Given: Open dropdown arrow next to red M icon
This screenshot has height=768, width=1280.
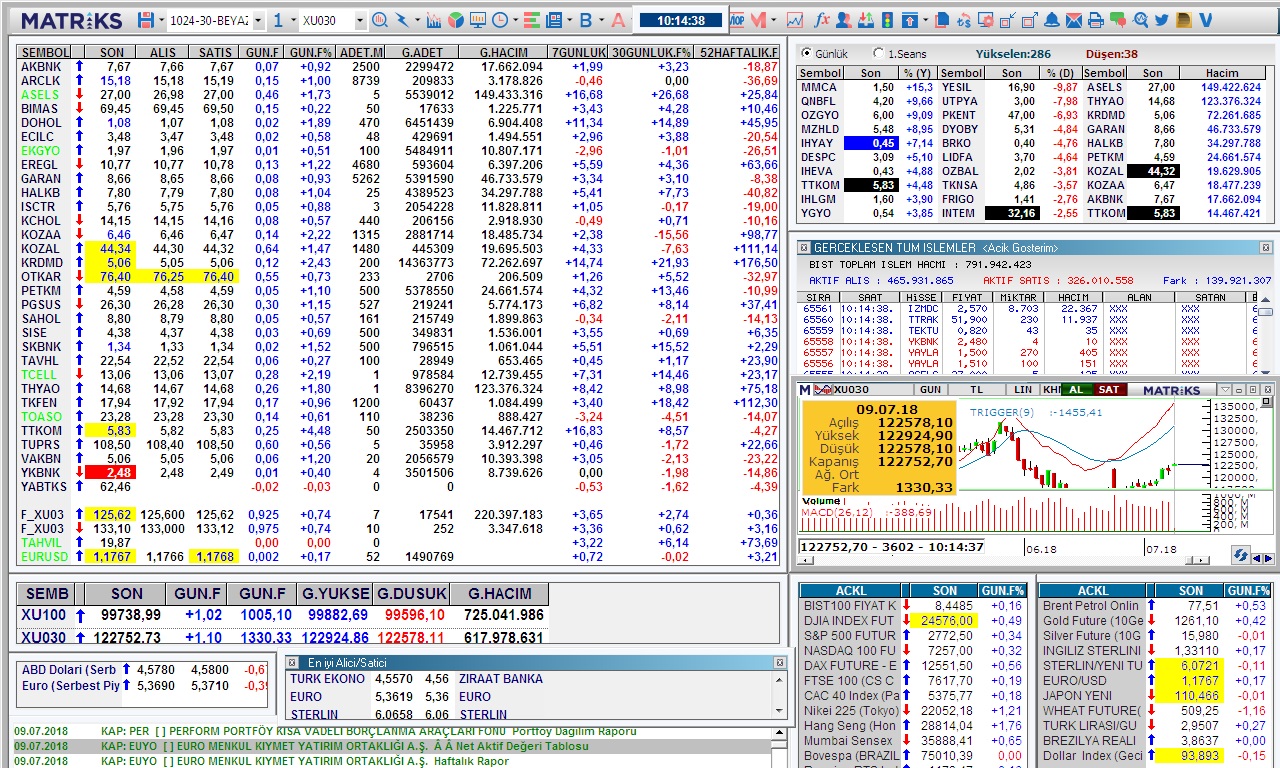Looking at the screenshot, I should (772, 20).
